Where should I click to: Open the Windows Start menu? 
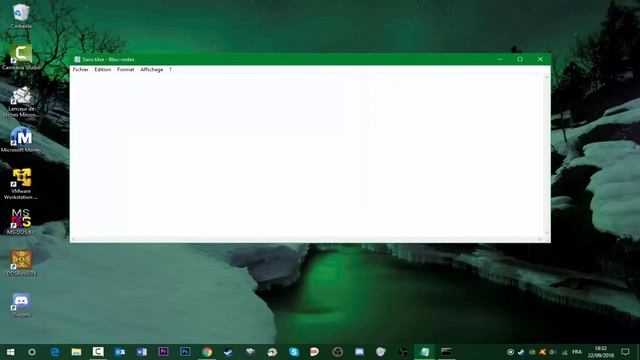coord(11,352)
